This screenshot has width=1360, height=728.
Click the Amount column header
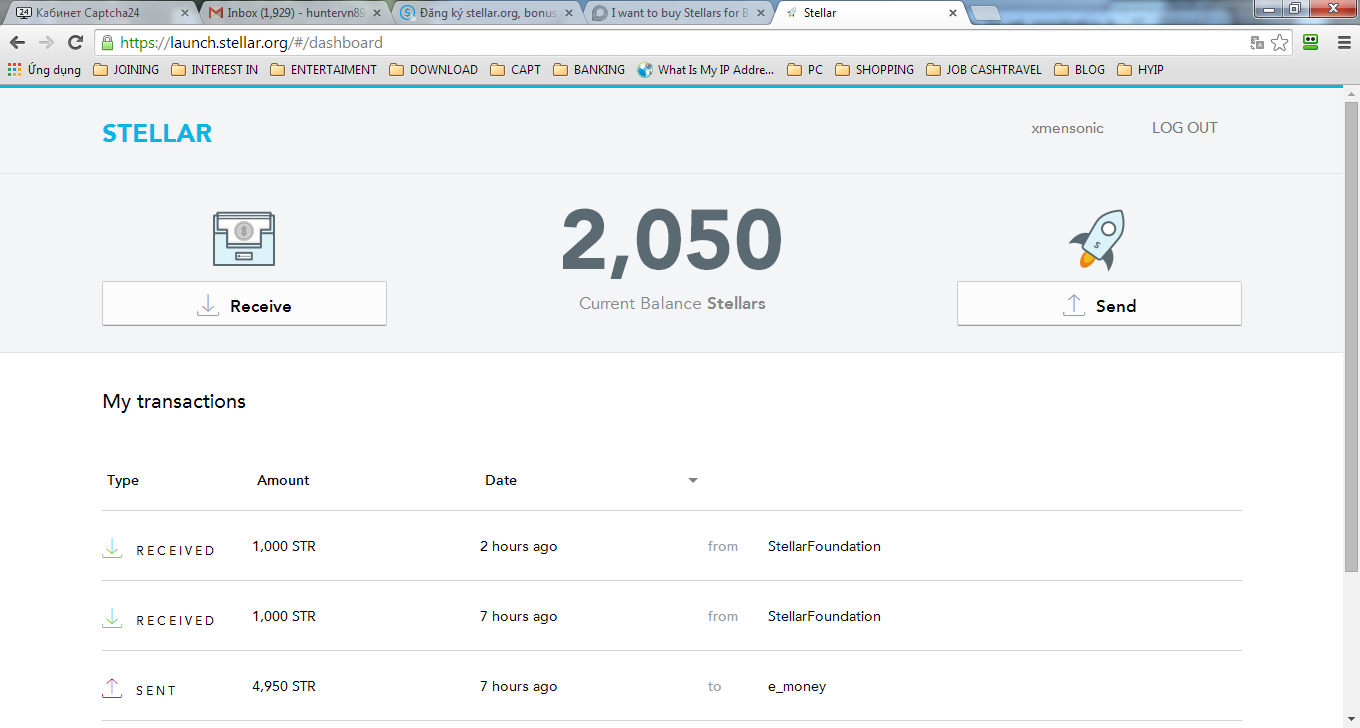[283, 481]
